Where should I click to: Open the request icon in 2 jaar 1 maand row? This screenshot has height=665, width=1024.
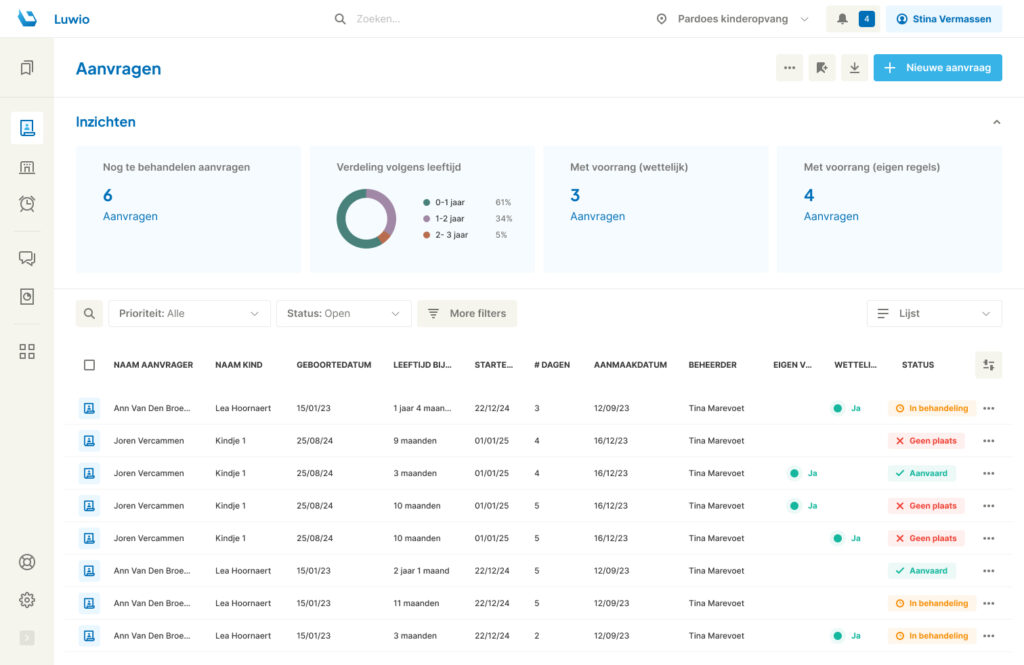(x=89, y=571)
